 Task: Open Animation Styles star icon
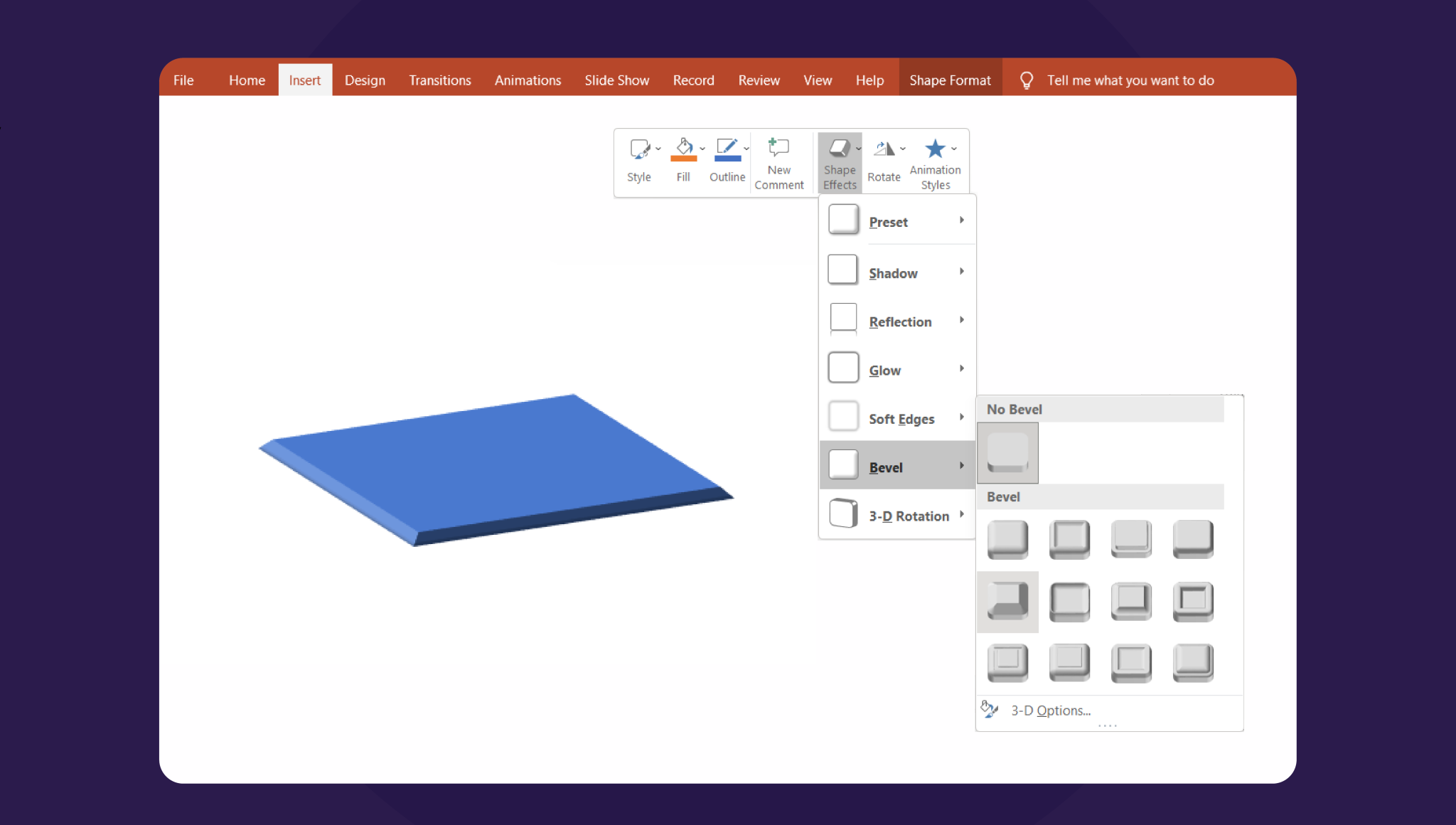coord(935,148)
